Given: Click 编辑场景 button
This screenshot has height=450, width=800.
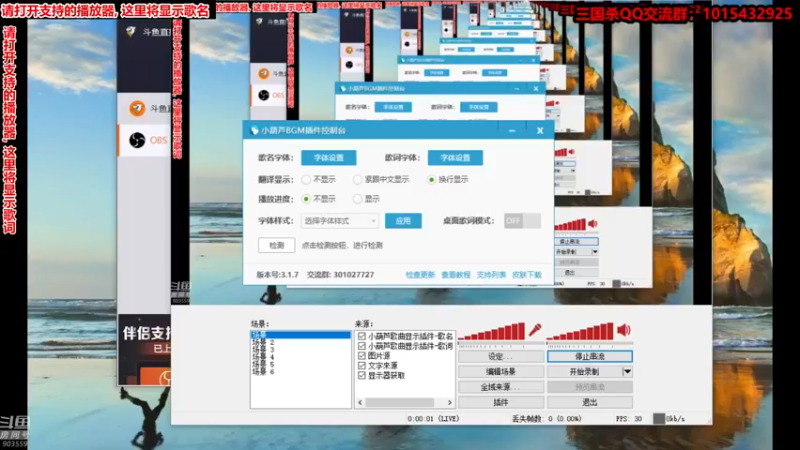Looking at the screenshot, I should pos(501,371).
